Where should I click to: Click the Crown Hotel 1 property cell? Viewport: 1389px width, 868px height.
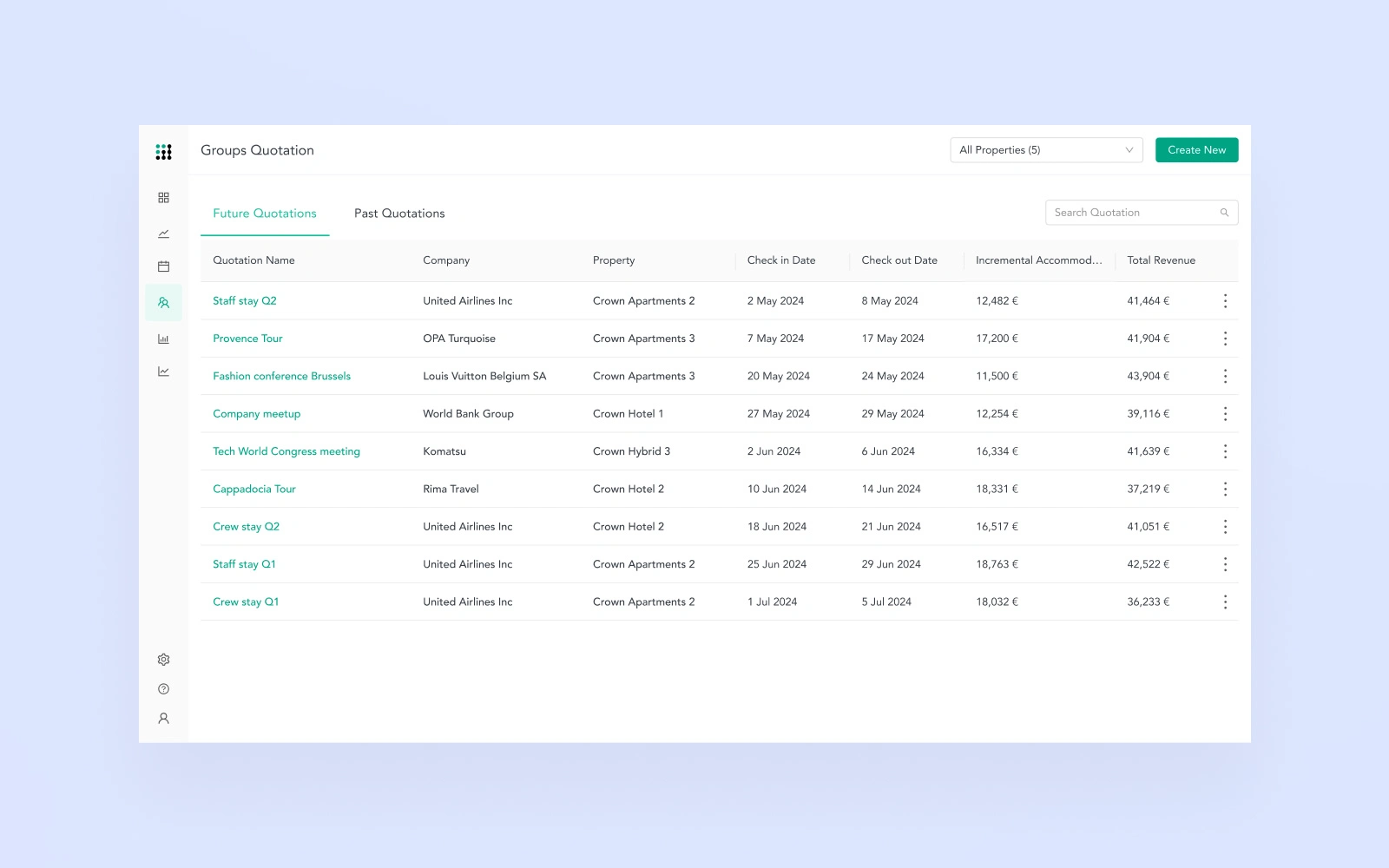pyautogui.click(x=628, y=414)
